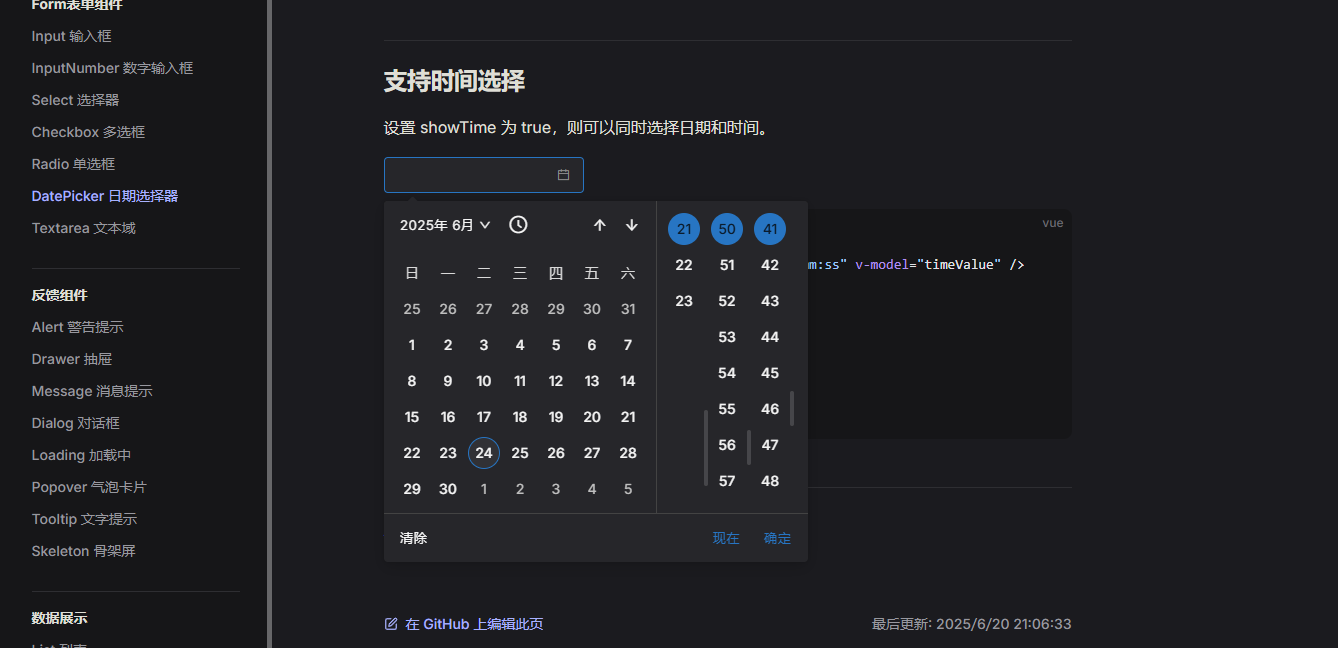
Task: Open Skeleton 骨架屏 sidebar page
Action: [84, 551]
